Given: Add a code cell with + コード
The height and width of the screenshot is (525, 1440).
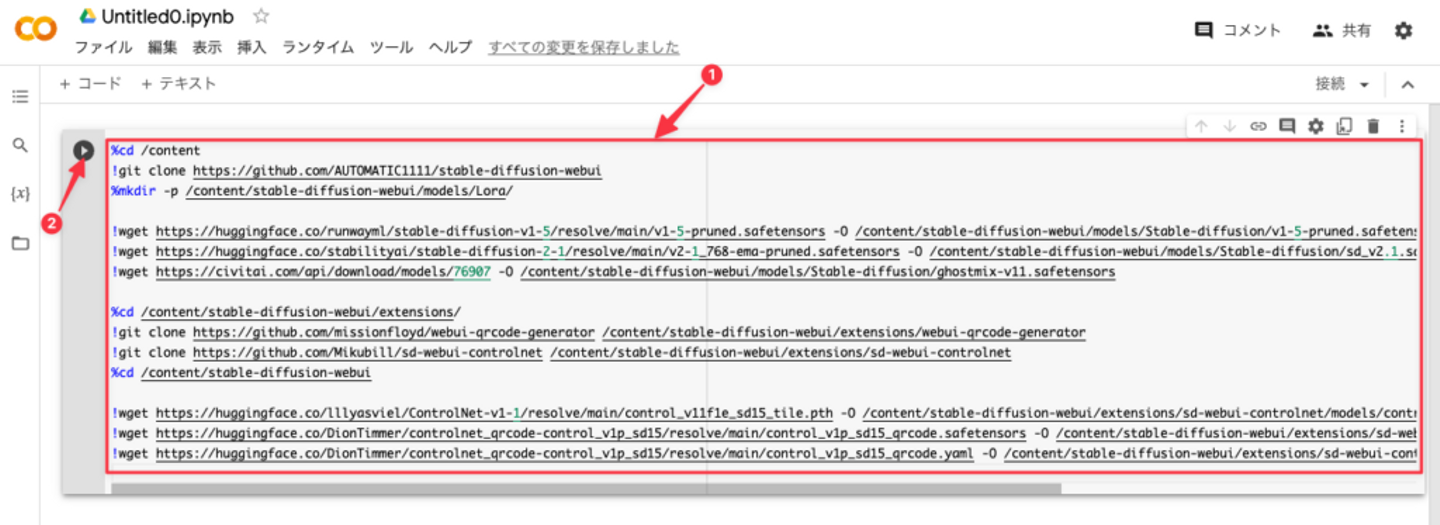Looking at the screenshot, I should 90,84.
